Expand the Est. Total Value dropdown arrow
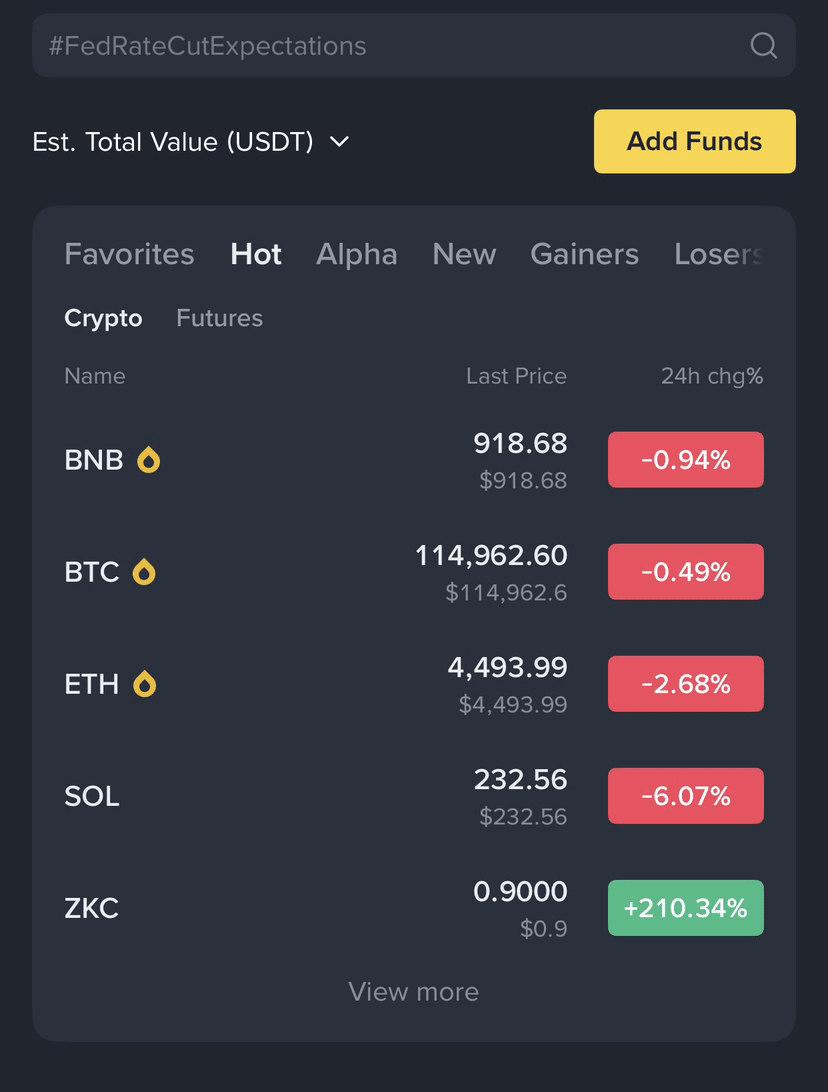This screenshot has height=1092, width=828. (339, 142)
